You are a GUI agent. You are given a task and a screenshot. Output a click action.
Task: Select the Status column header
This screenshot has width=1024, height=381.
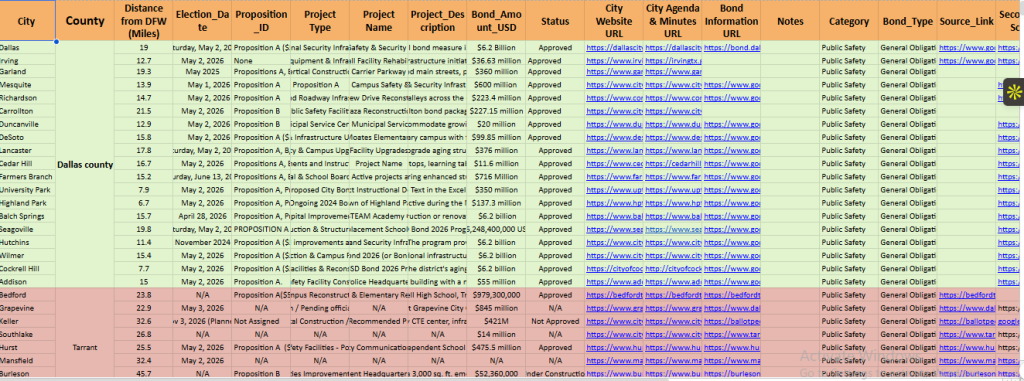[x=555, y=21]
